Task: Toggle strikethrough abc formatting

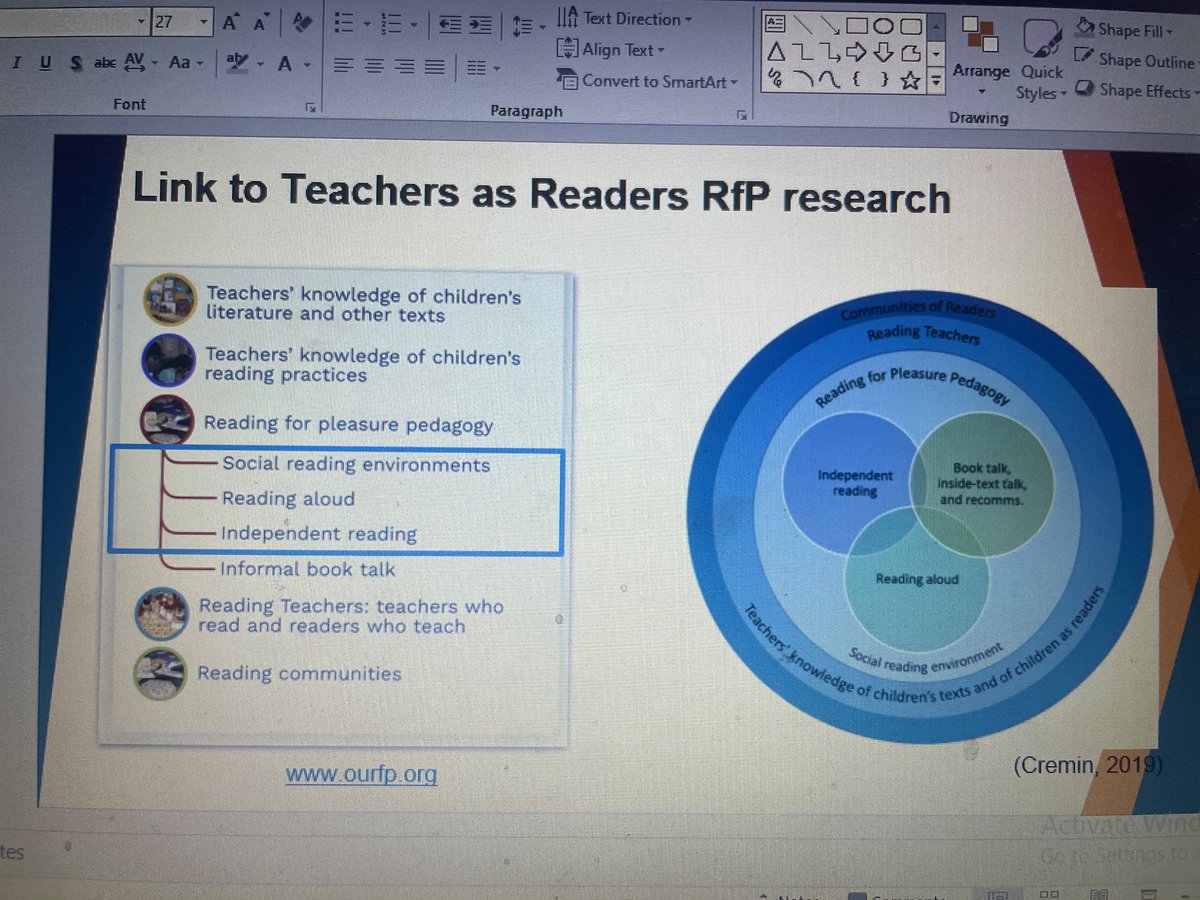Action: click(105, 63)
